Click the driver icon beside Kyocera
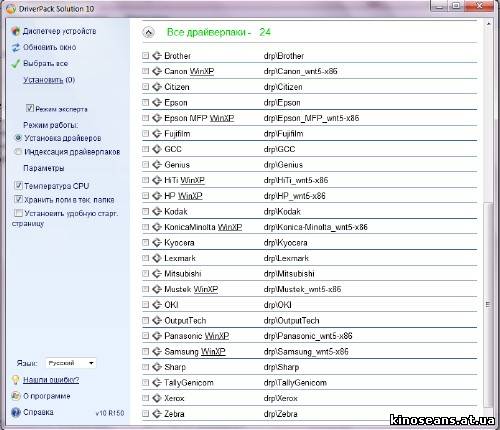 pyautogui.click(x=157, y=242)
